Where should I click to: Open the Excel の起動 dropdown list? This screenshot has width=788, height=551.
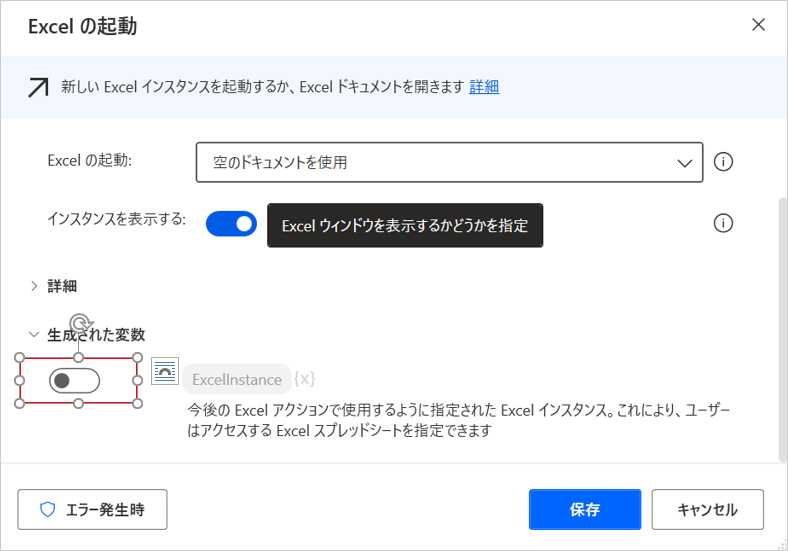pyautogui.click(x=449, y=162)
